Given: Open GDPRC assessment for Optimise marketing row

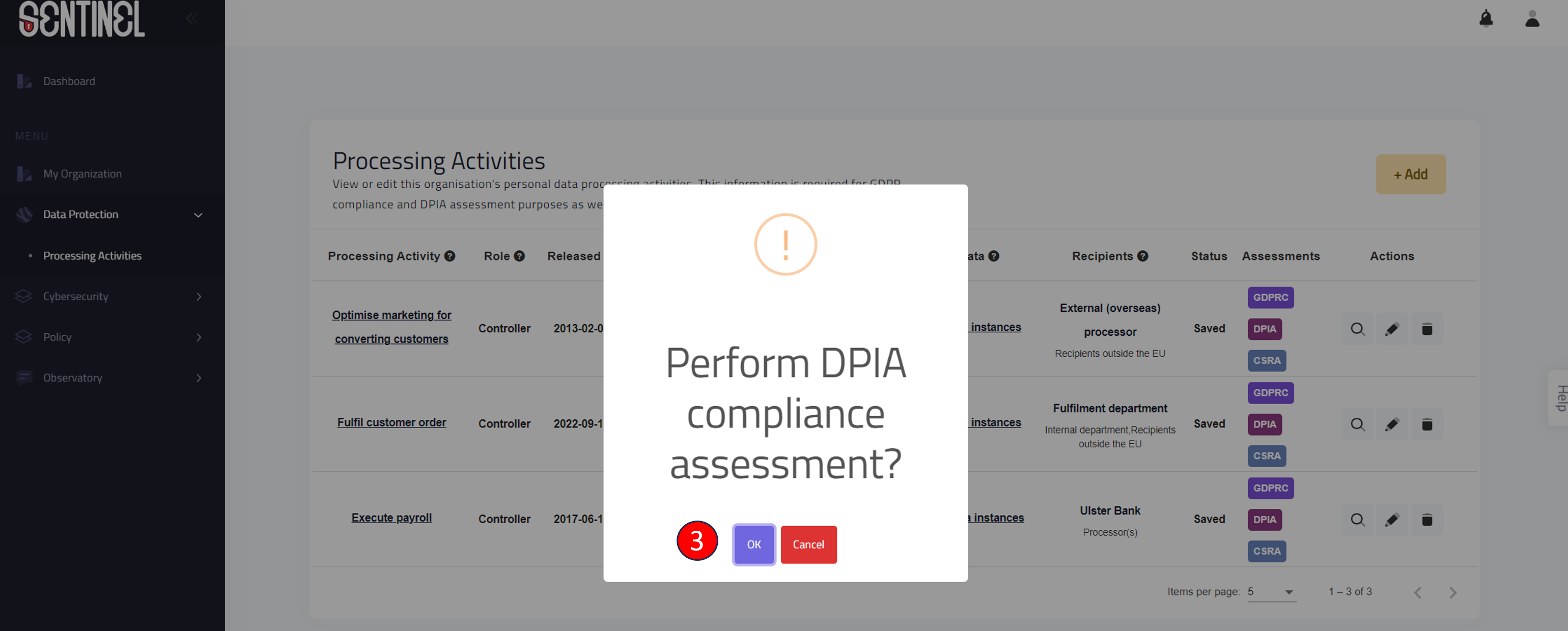Looking at the screenshot, I should (1270, 298).
